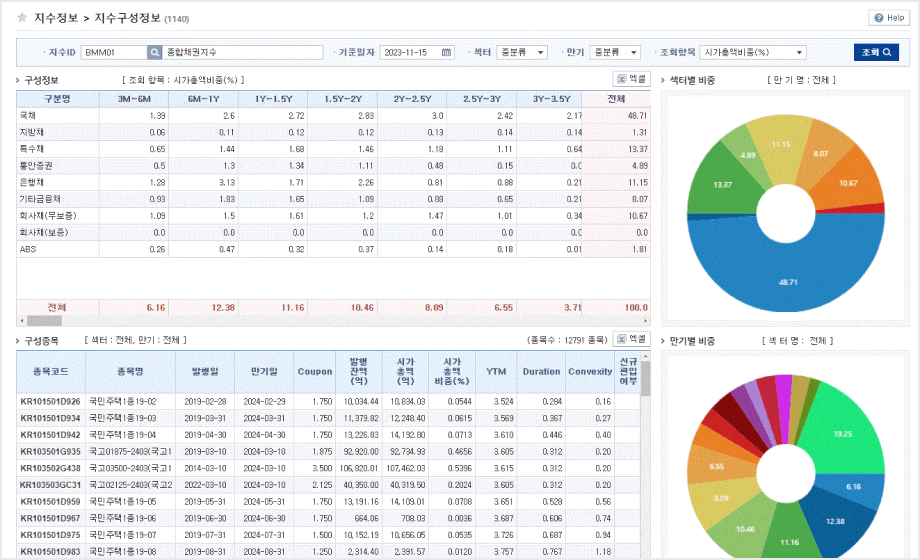The height and width of the screenshot is (560, 920).
Task: Export 구성정보 table with 엑셀 button
Action: [x=631, y=79]
